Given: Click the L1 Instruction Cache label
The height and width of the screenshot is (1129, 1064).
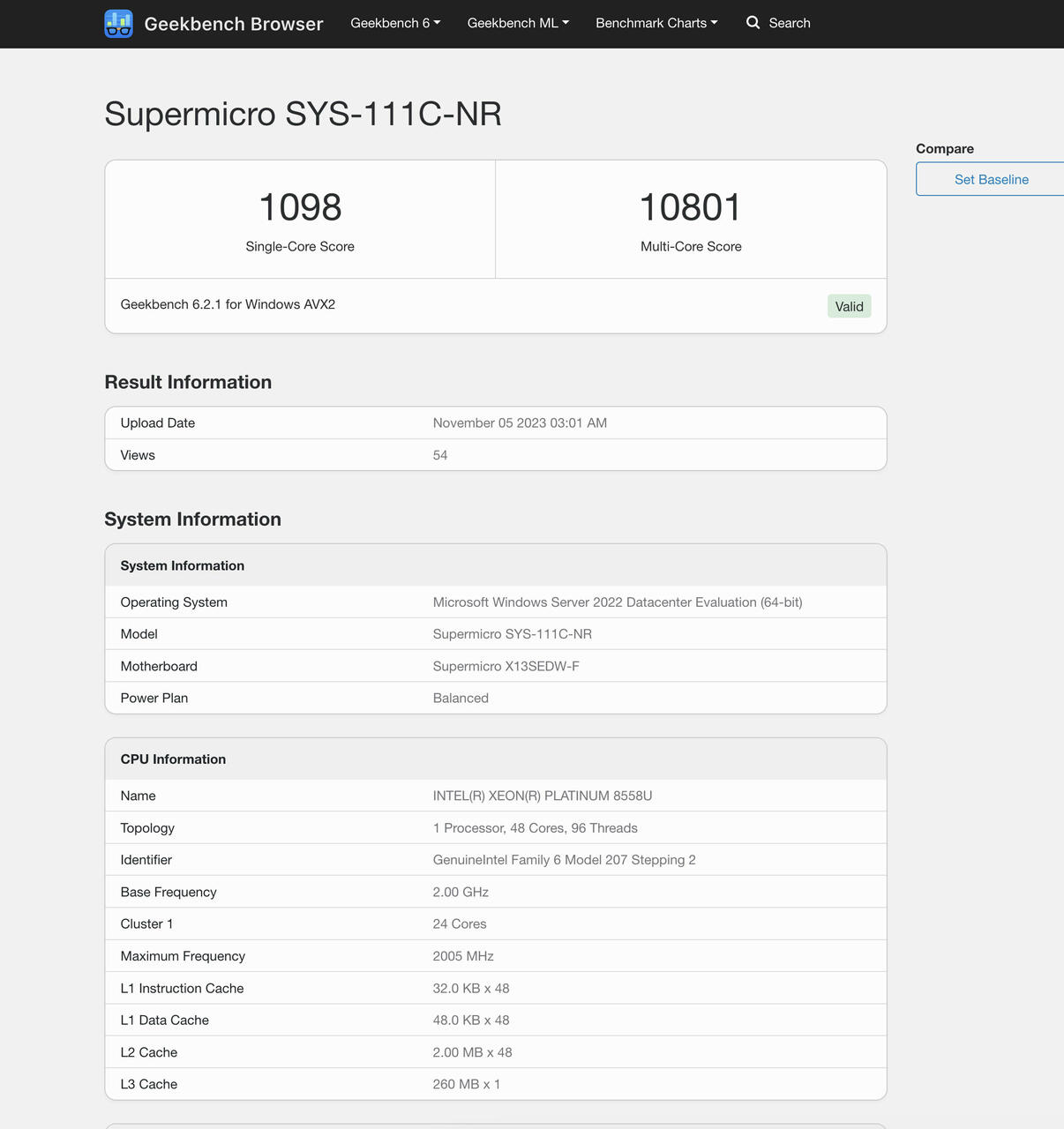Looking at the screenshot, I should [x=182, y=989].
